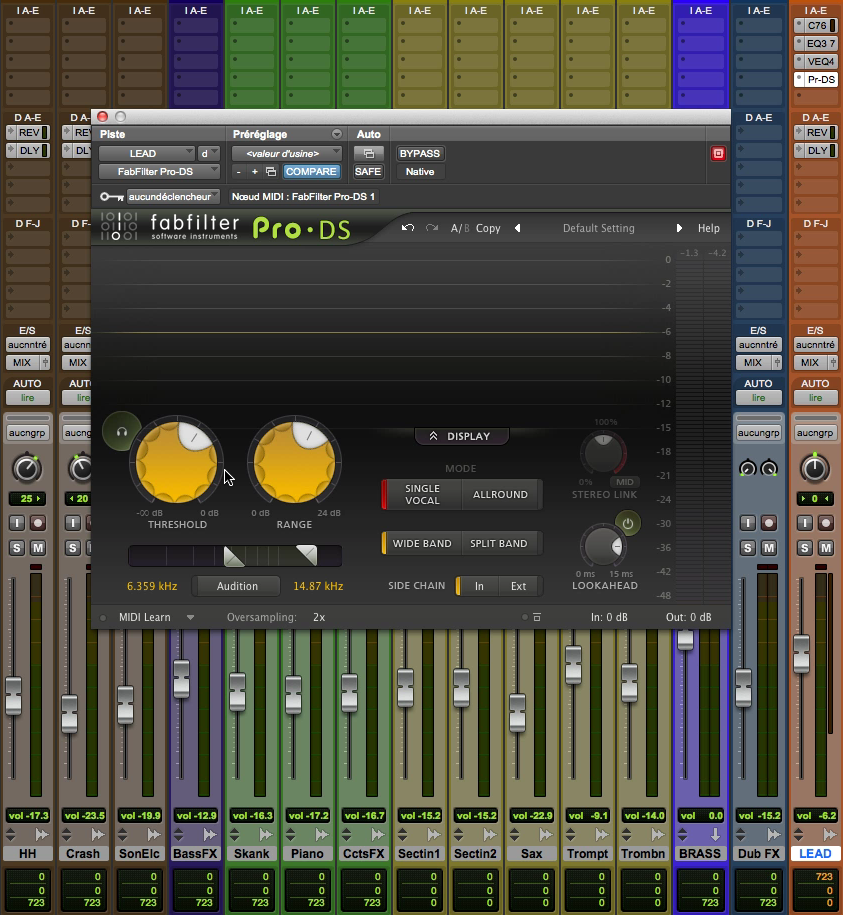Select SINGLE VOCAL mode
This screenshot has height=915, width=843.
point(422,494)
